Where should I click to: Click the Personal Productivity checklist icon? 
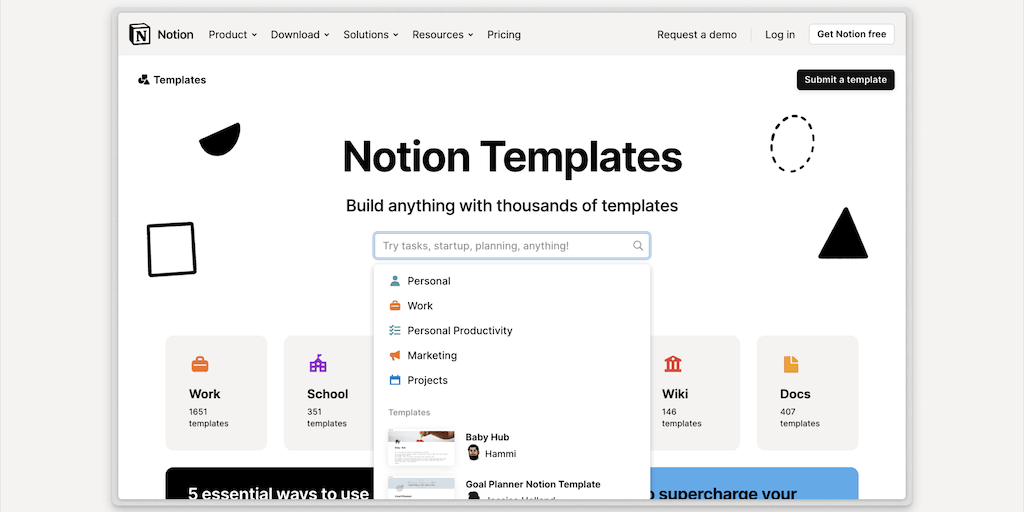pos(394,330)
